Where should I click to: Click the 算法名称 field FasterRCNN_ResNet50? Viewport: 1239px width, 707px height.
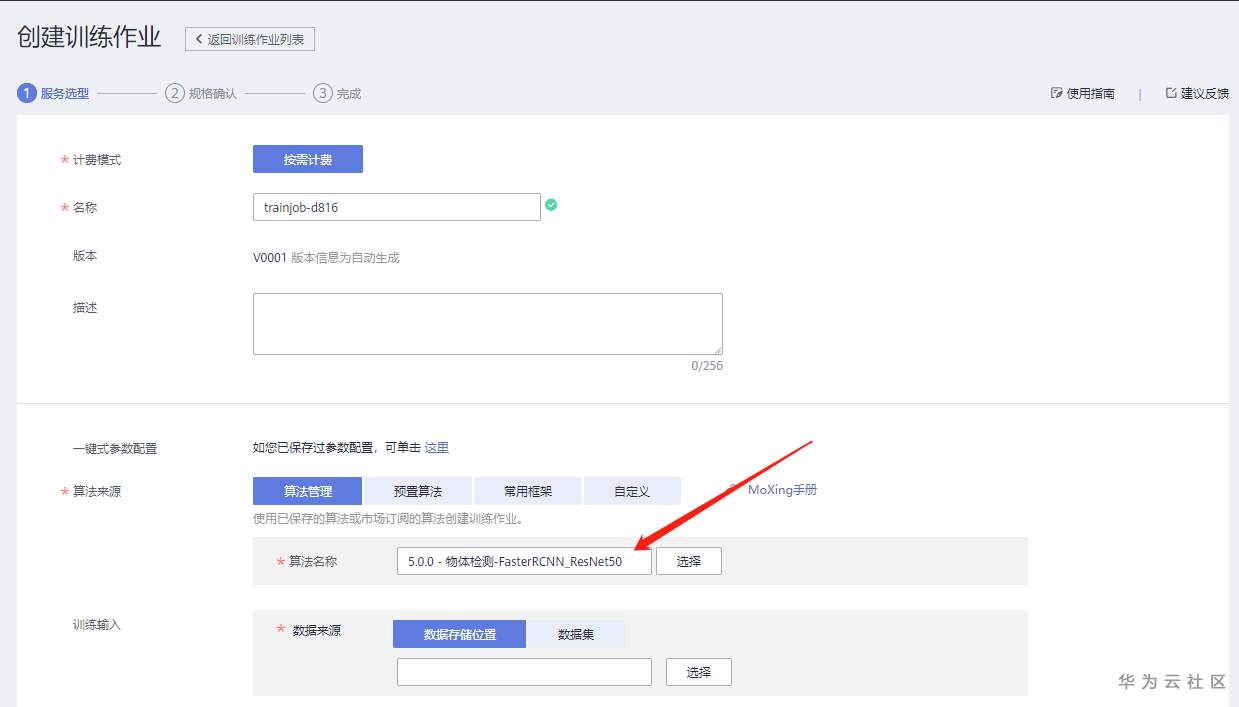point(524,561)
